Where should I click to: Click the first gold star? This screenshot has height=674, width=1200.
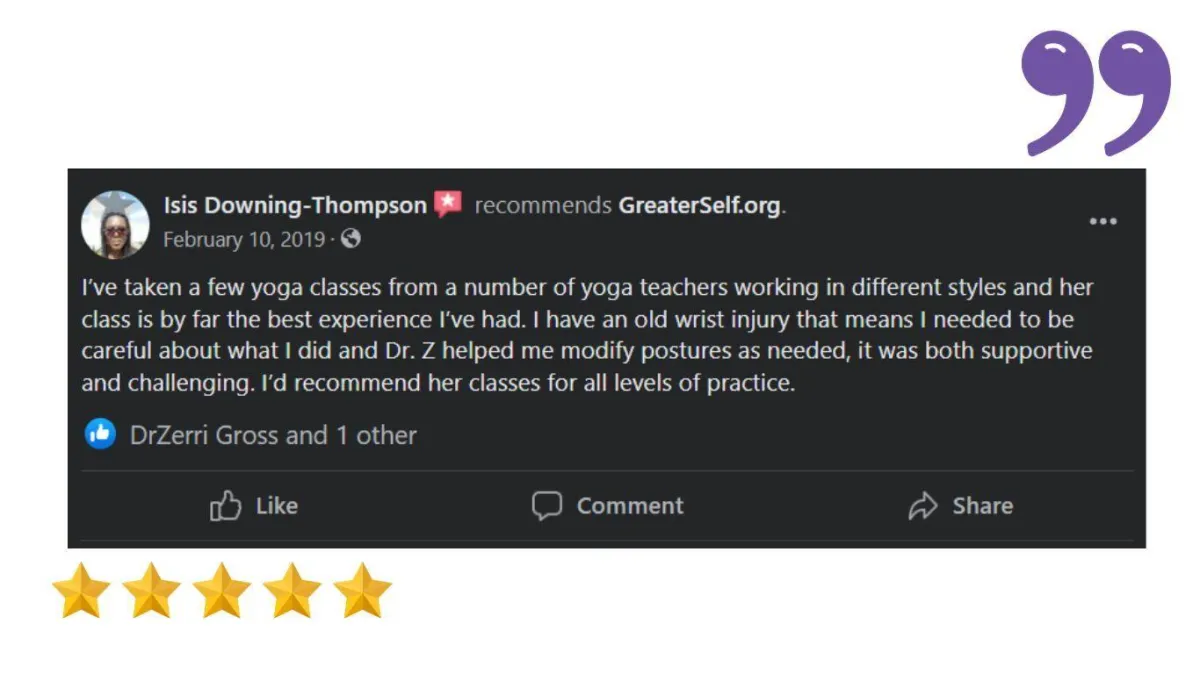[81, 590]
